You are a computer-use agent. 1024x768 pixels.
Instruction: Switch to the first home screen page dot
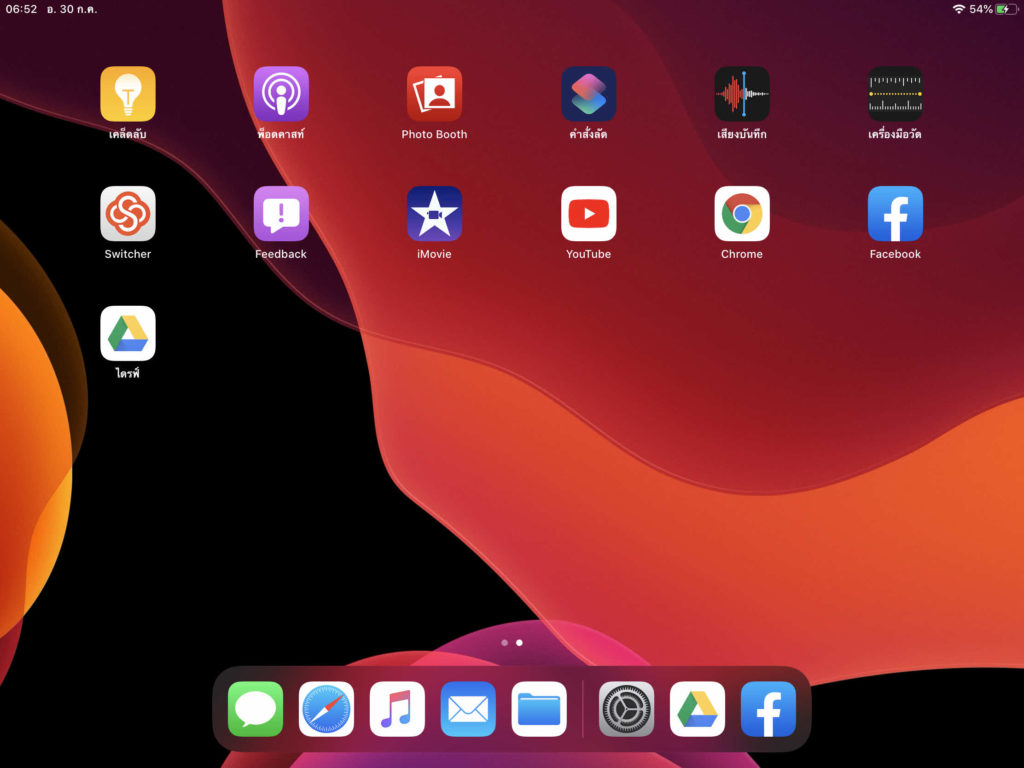pyautogui.click(x=504, y=643)
